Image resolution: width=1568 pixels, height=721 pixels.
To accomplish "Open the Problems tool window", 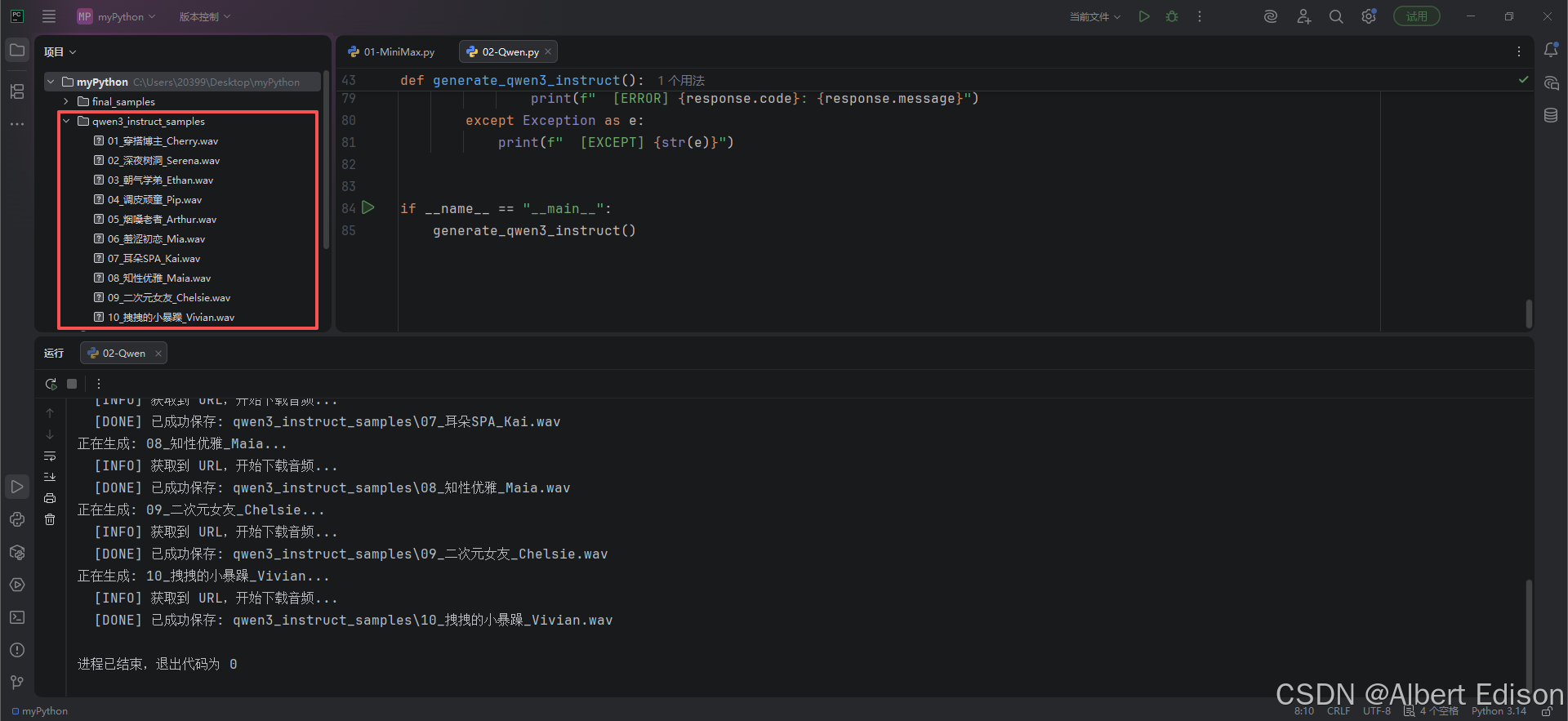I will 16,650.
